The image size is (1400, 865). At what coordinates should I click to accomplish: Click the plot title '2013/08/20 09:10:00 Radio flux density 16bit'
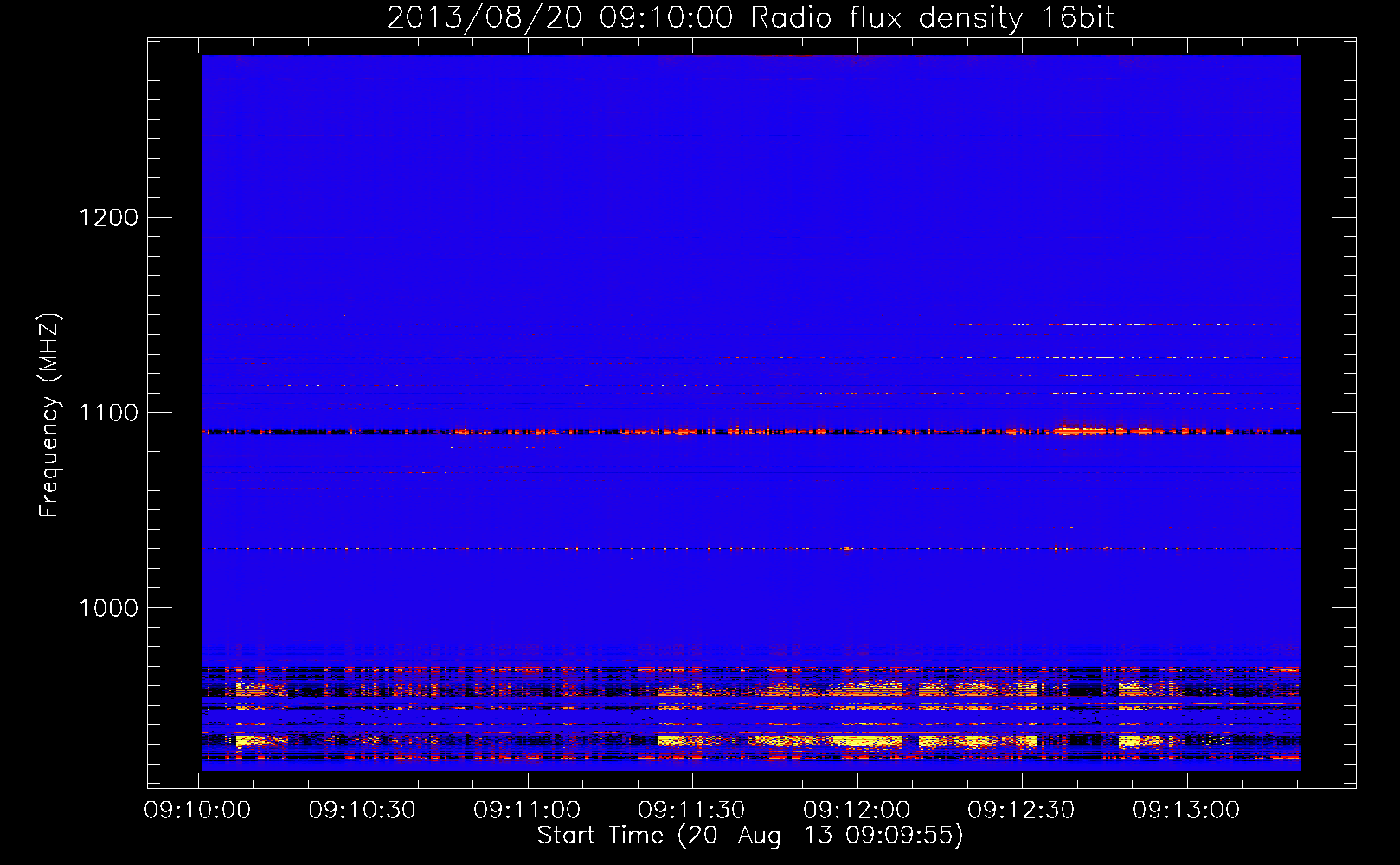(750, 18)
